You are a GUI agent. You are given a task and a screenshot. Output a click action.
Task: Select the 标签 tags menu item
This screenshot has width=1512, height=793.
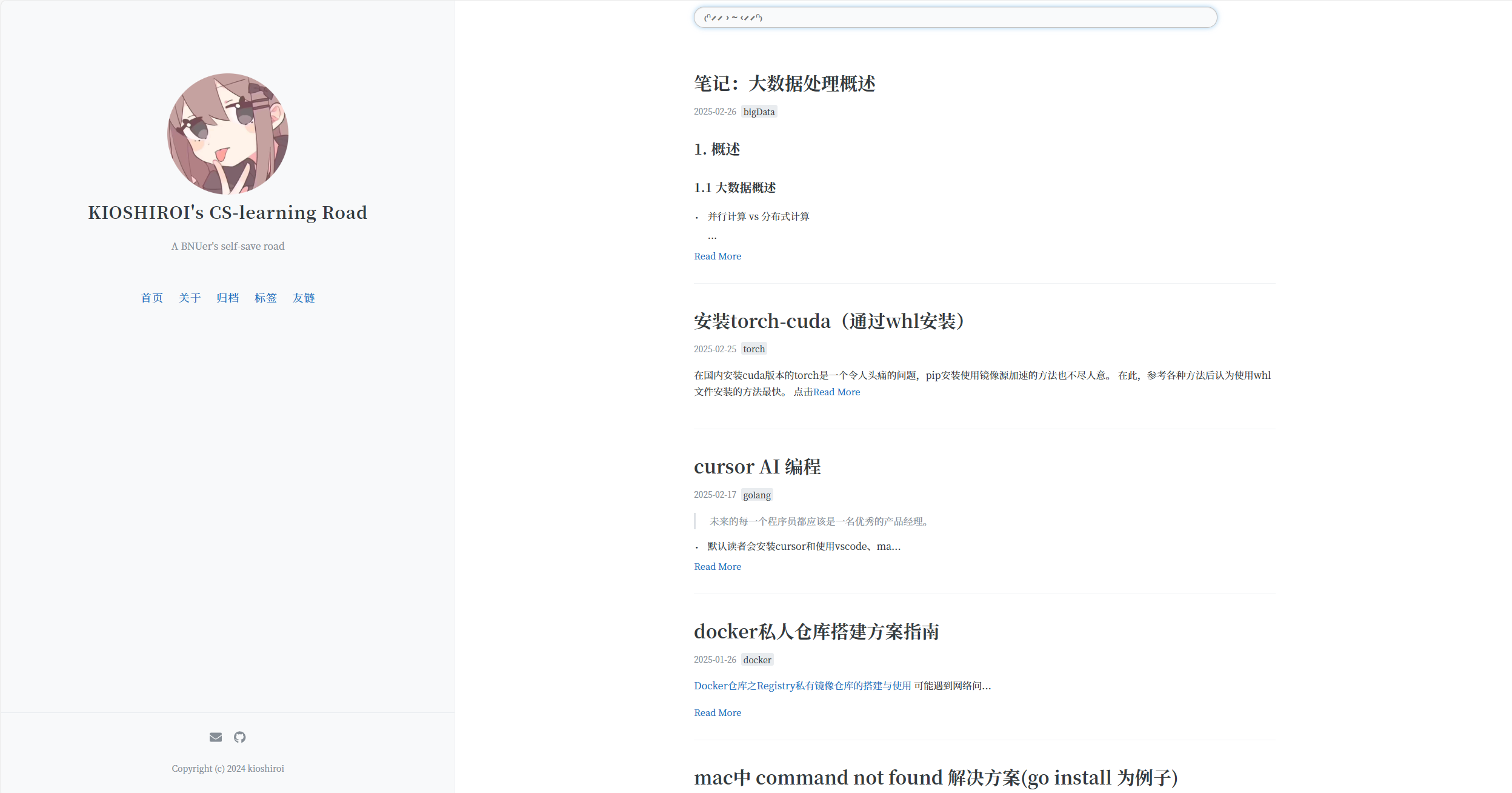265,298
